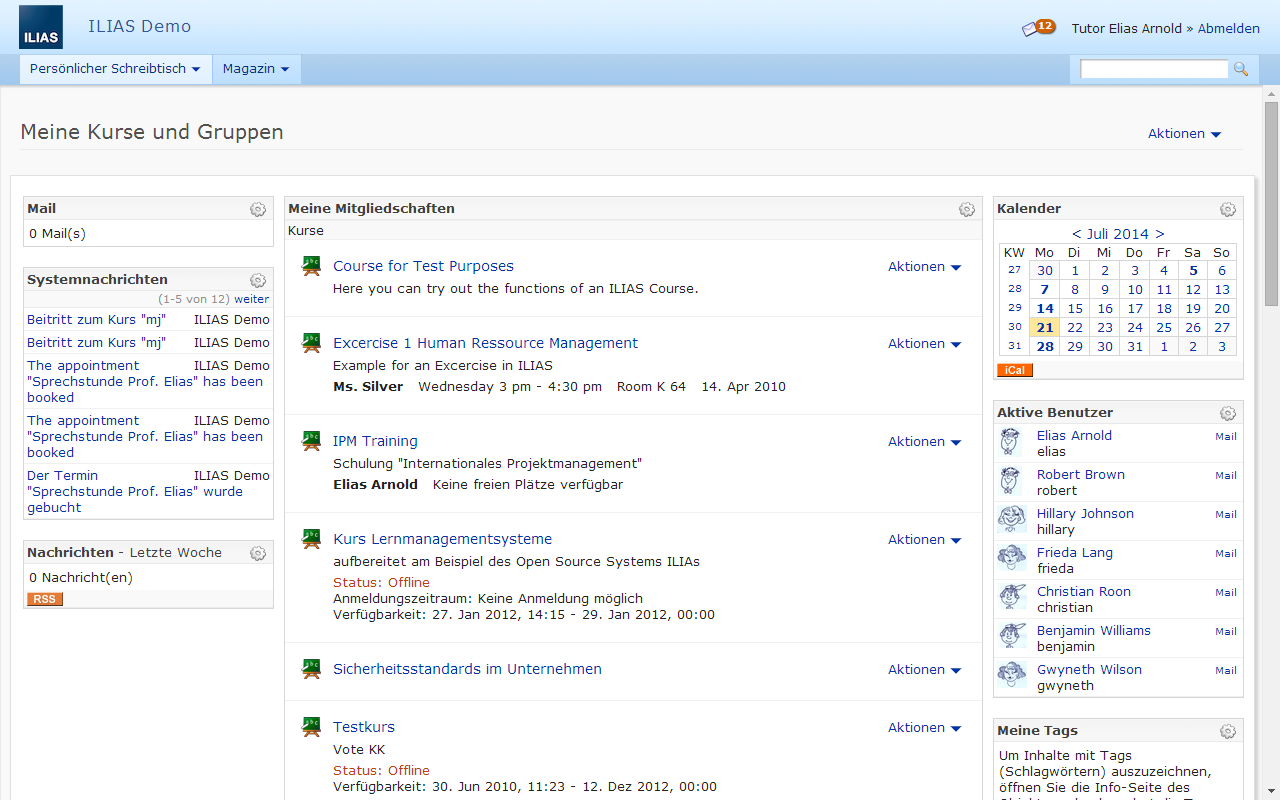Image resolution: width=1280 pixels, height=800 pixels.
Task: Open the Magazin menu
Action: click(x=256, y=69)
